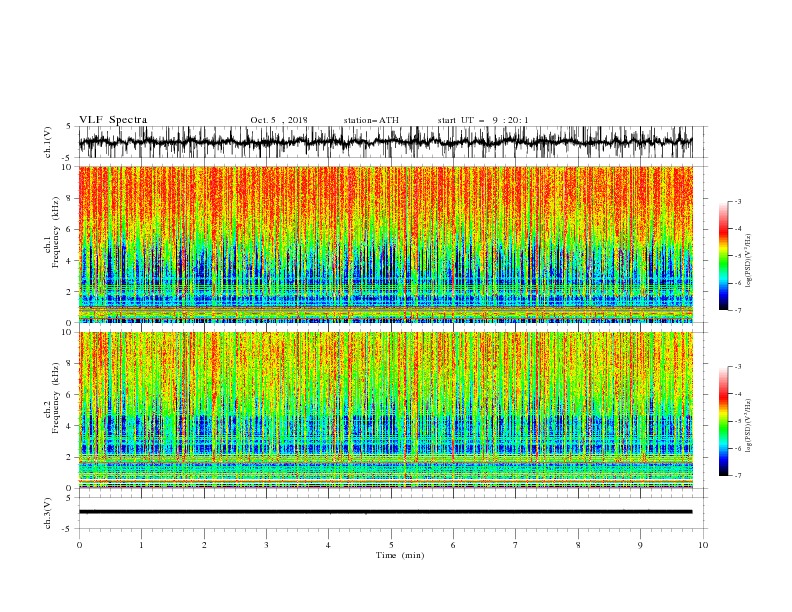Click the ch.3 flat black trace

pyautogui.click(x=385, y=512)
